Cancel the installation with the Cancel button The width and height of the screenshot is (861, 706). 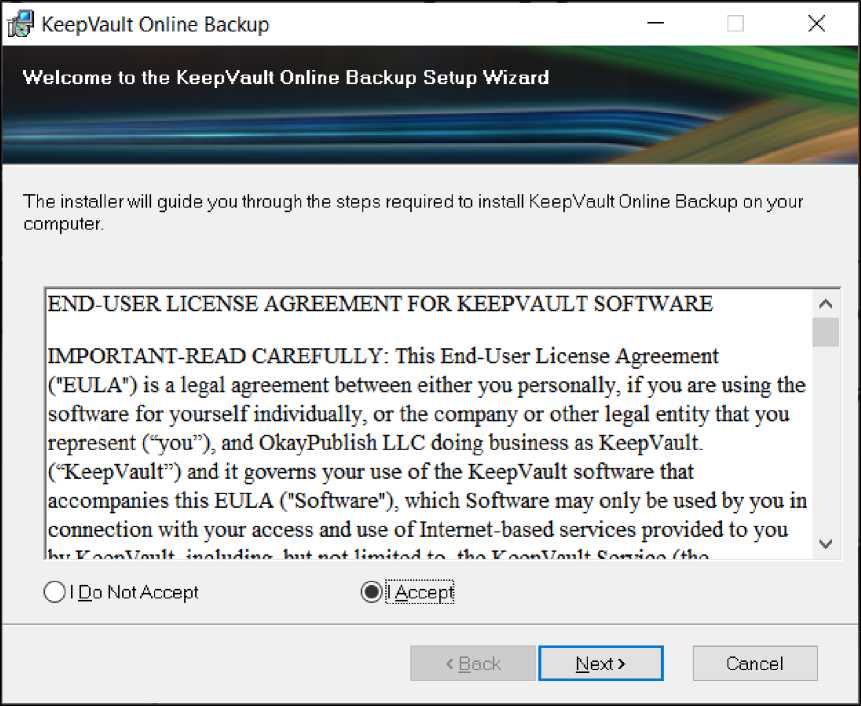(x=755, y=664)
